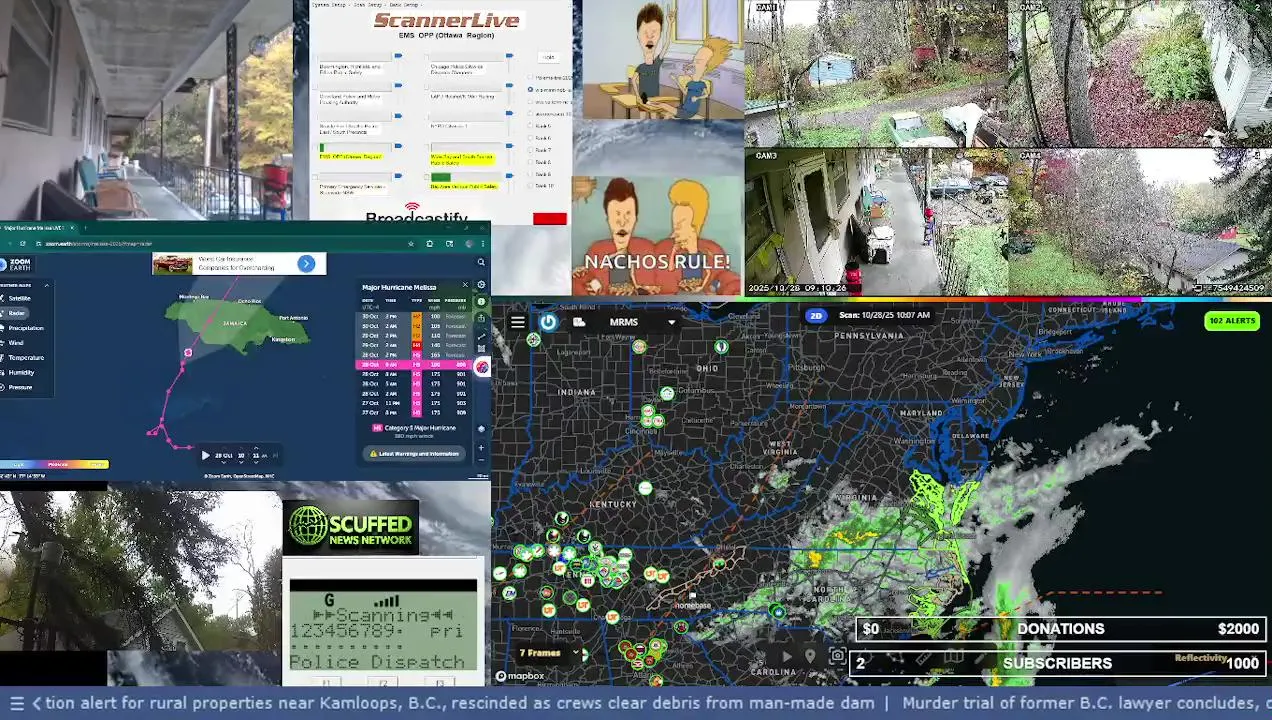The image size is (1272, 720).
Task: Adjust EMS OPP (Ottawa Region) volume slider
Action: [398, 146]
